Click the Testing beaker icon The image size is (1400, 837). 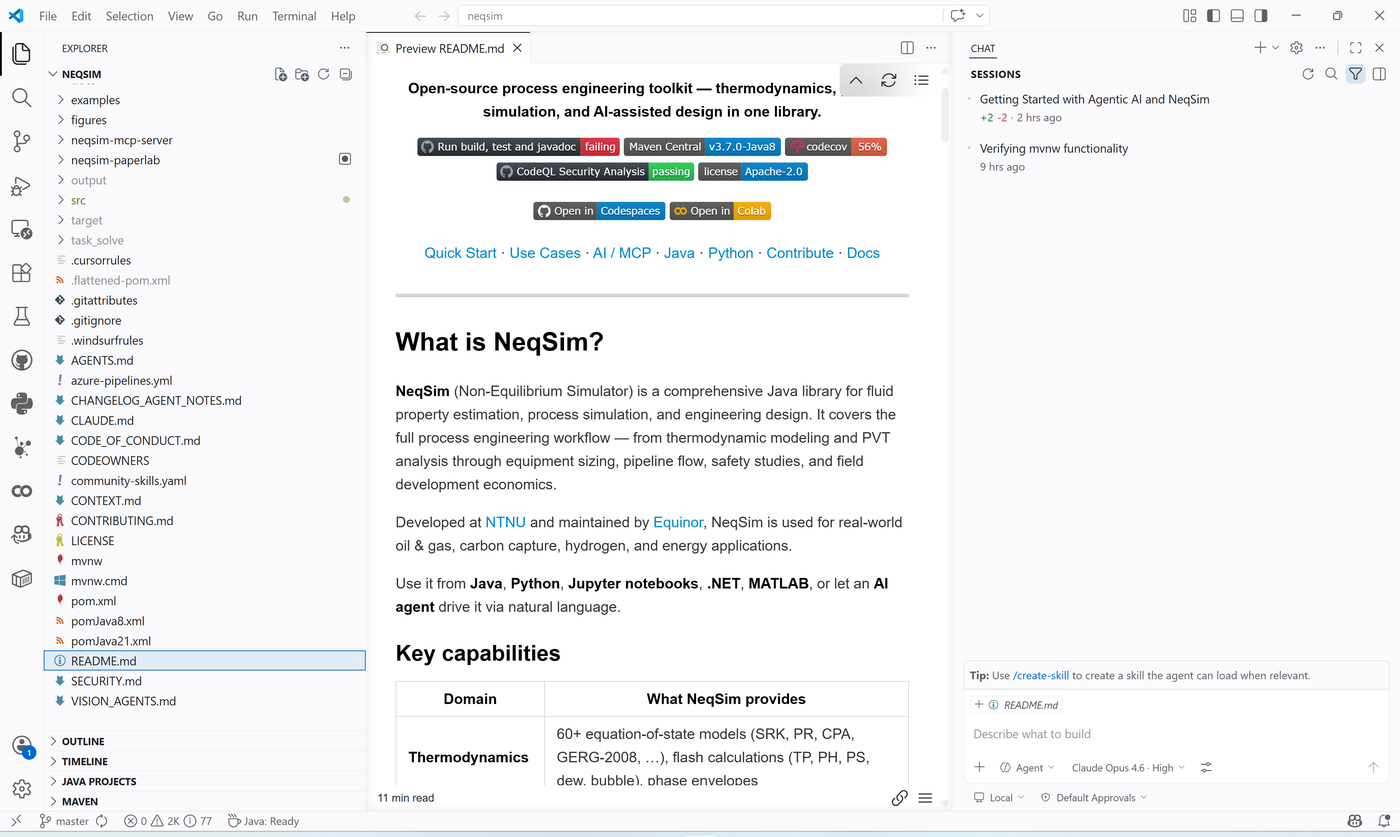(x=22, y=314)
